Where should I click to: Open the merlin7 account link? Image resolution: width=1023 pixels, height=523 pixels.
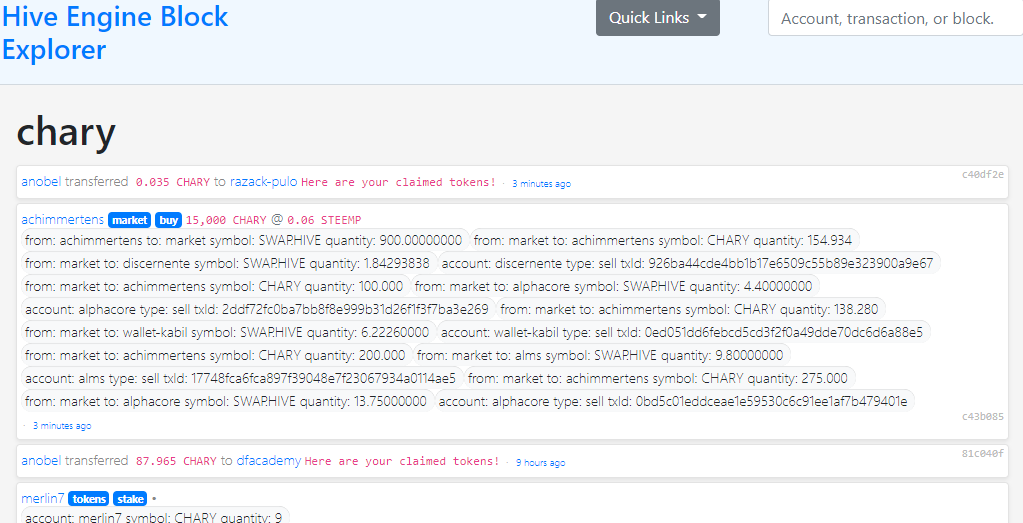point(43,499)
